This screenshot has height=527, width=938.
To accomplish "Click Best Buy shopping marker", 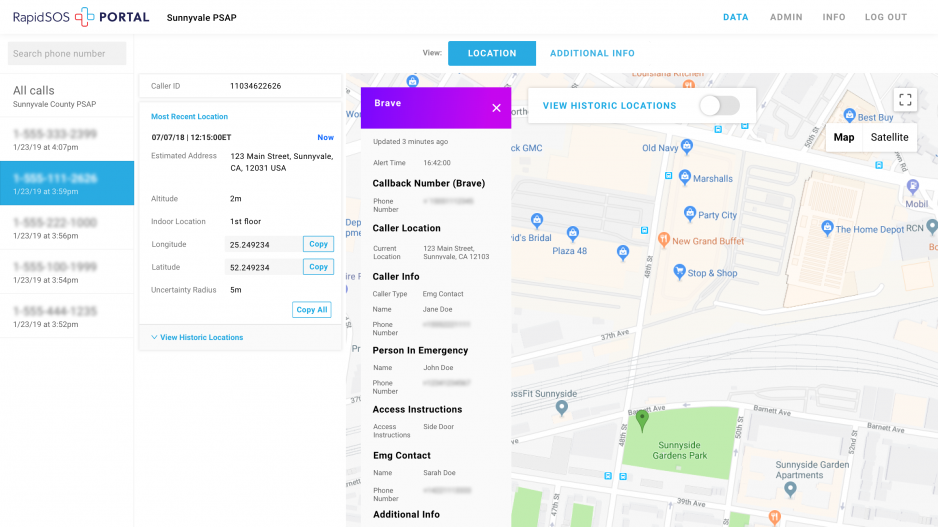I will click(x=849, y=115).
